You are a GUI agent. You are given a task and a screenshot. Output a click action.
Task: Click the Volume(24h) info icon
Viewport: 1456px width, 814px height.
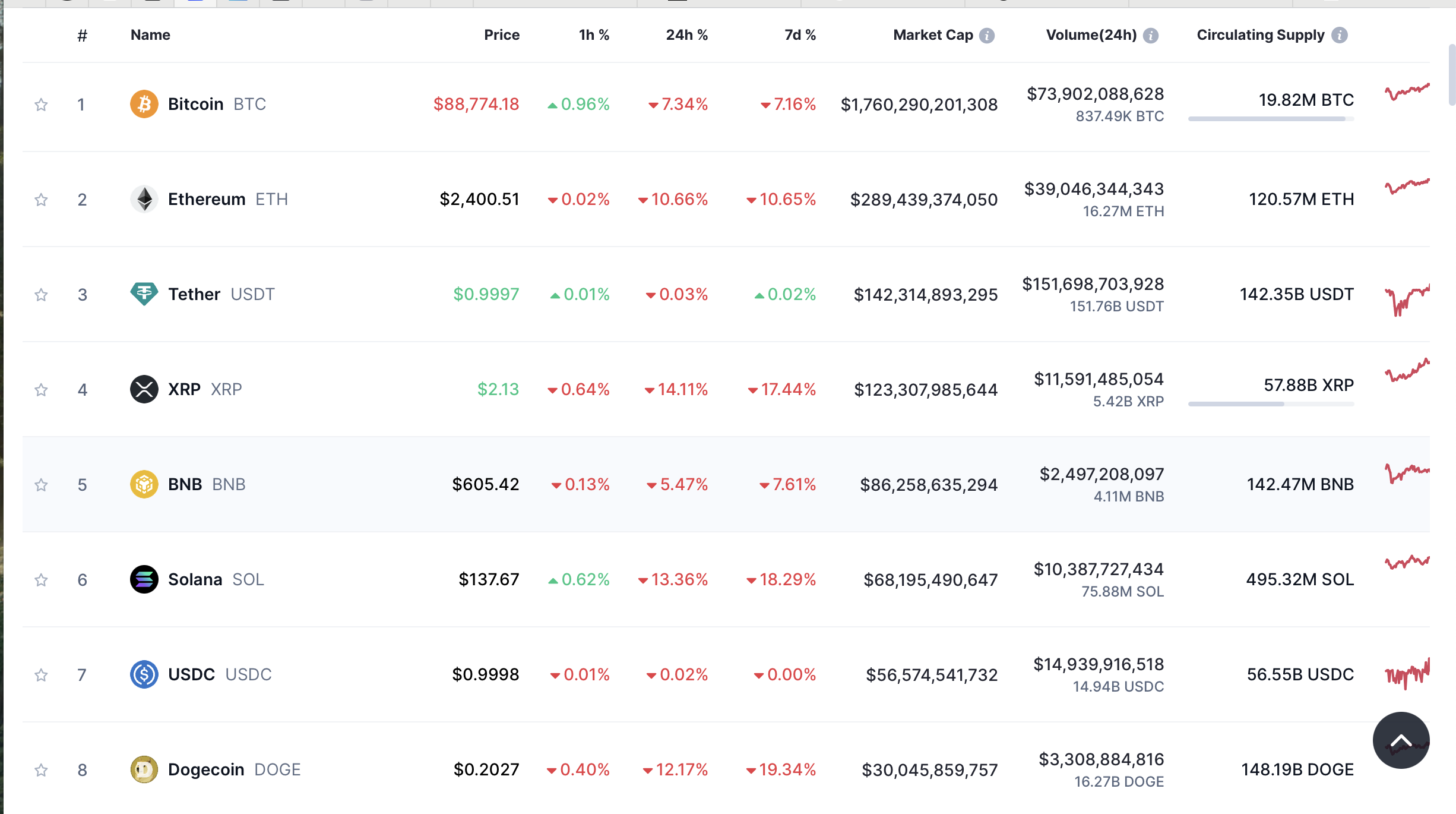tap(1151, 36)
